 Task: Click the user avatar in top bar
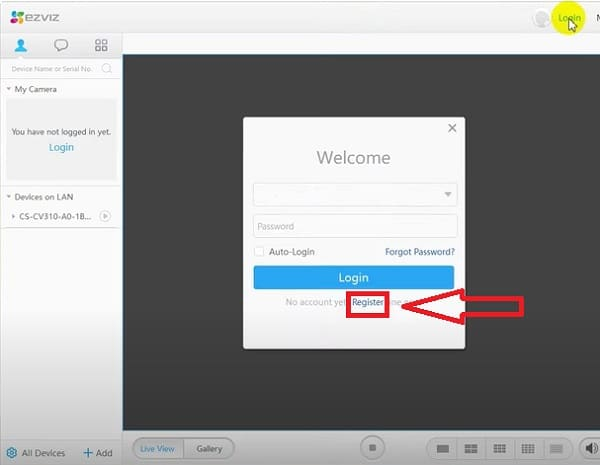point(541,18)
